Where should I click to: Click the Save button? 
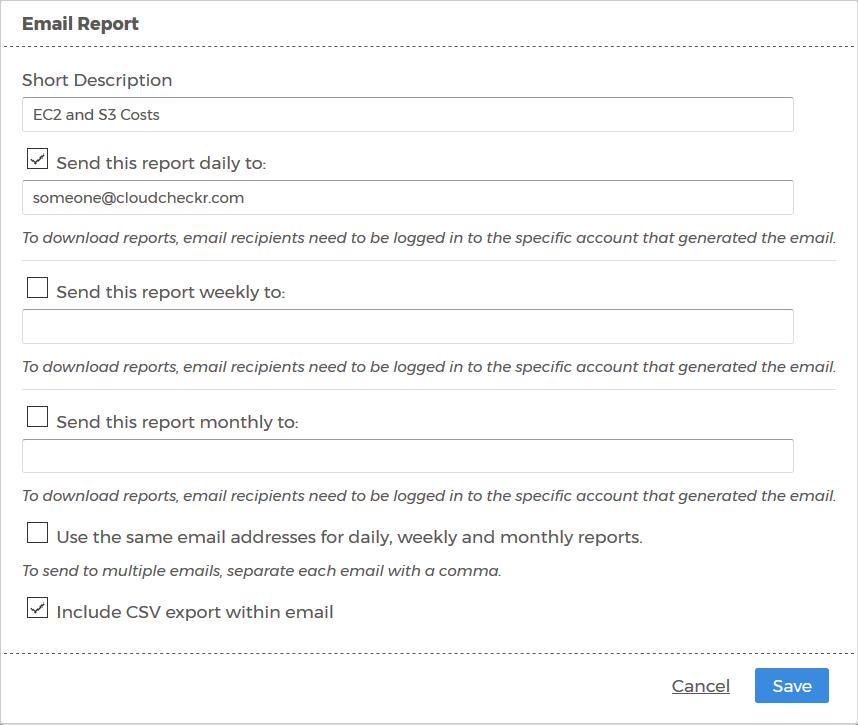click(x=792, y=686)
